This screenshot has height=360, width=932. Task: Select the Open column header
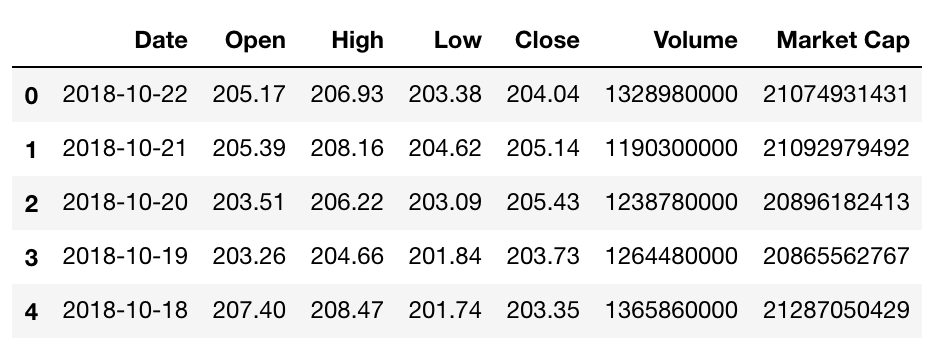point(256,40)
